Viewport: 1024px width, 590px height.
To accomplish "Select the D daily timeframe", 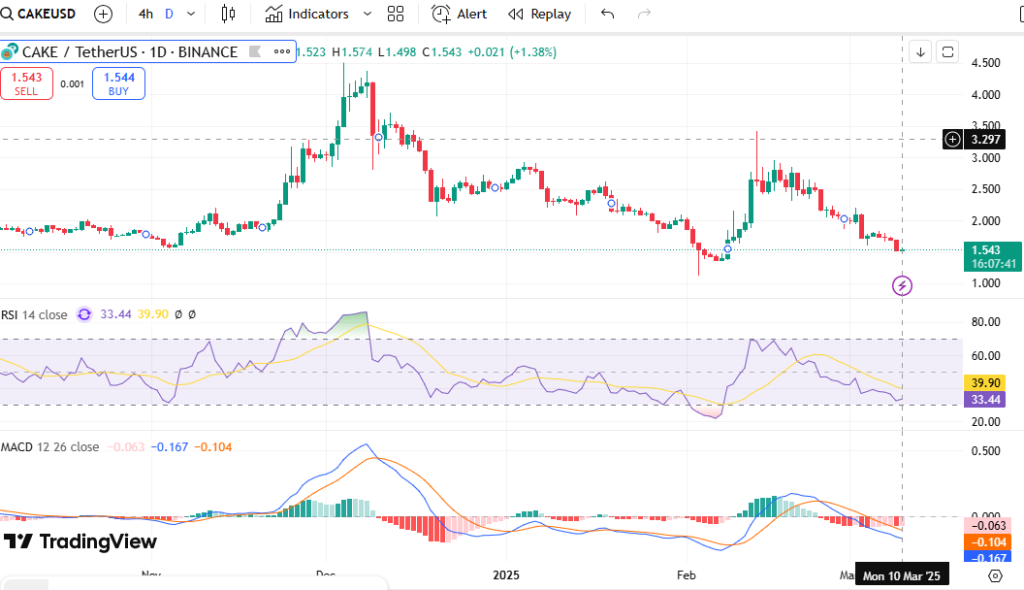I will click(169, 14).
